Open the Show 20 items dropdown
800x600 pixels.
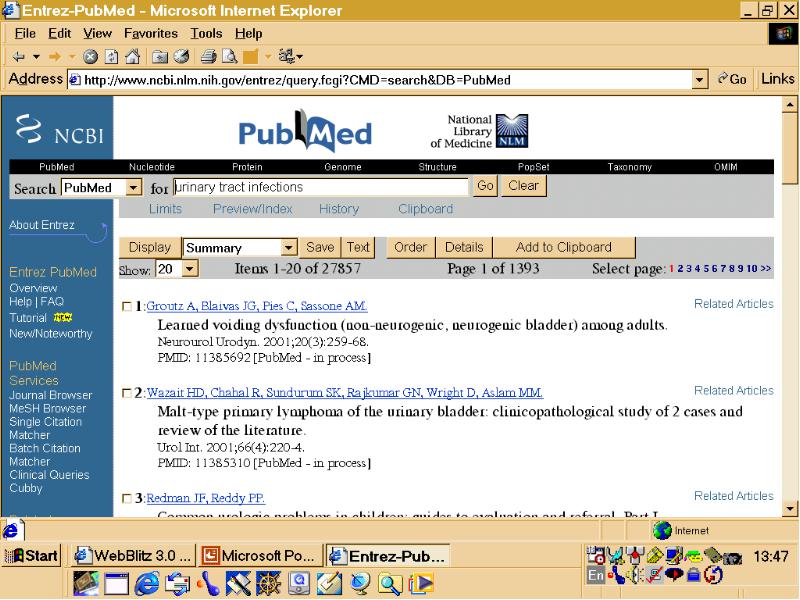coord(190,269)
